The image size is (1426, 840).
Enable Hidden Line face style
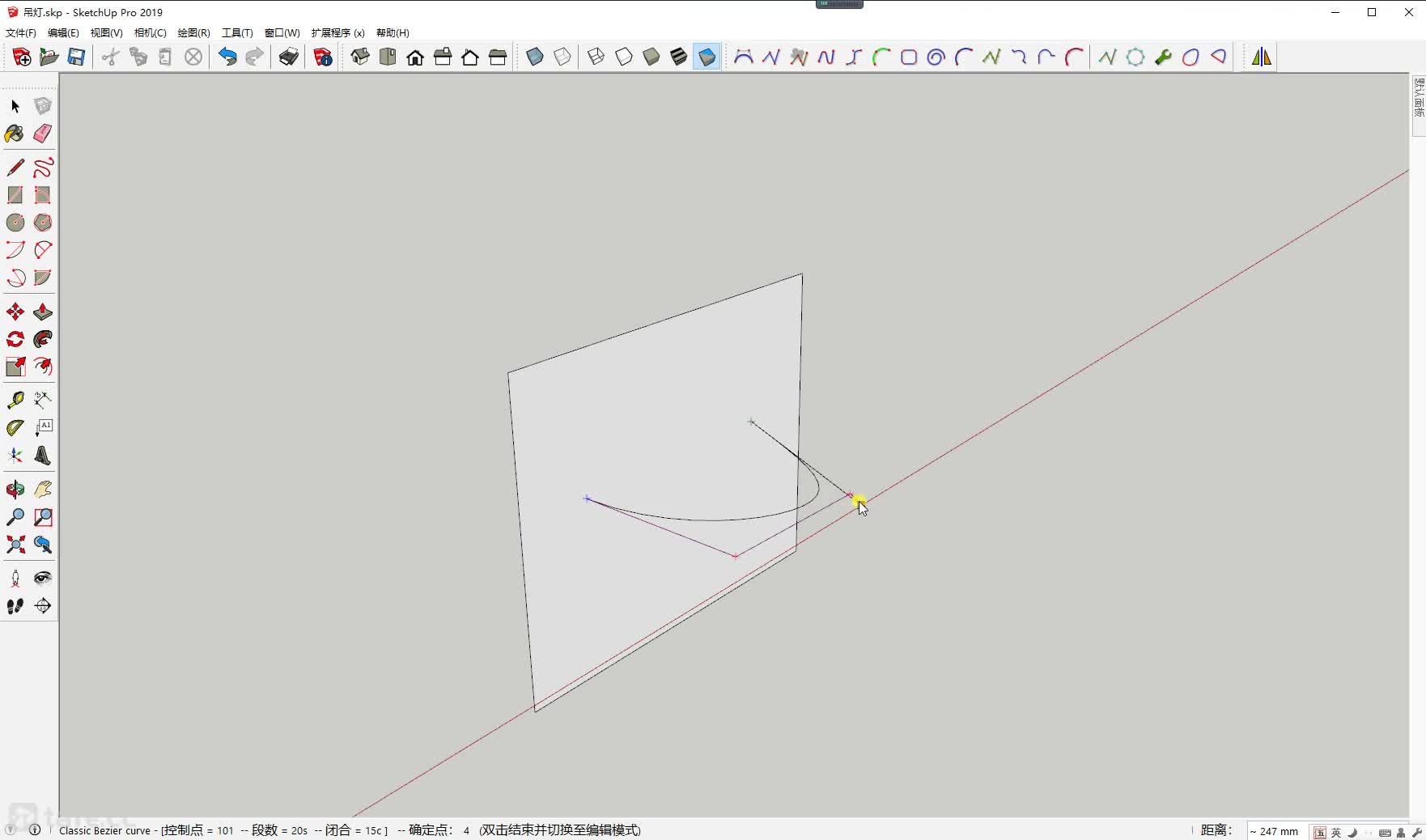click(x=624, y=57)
